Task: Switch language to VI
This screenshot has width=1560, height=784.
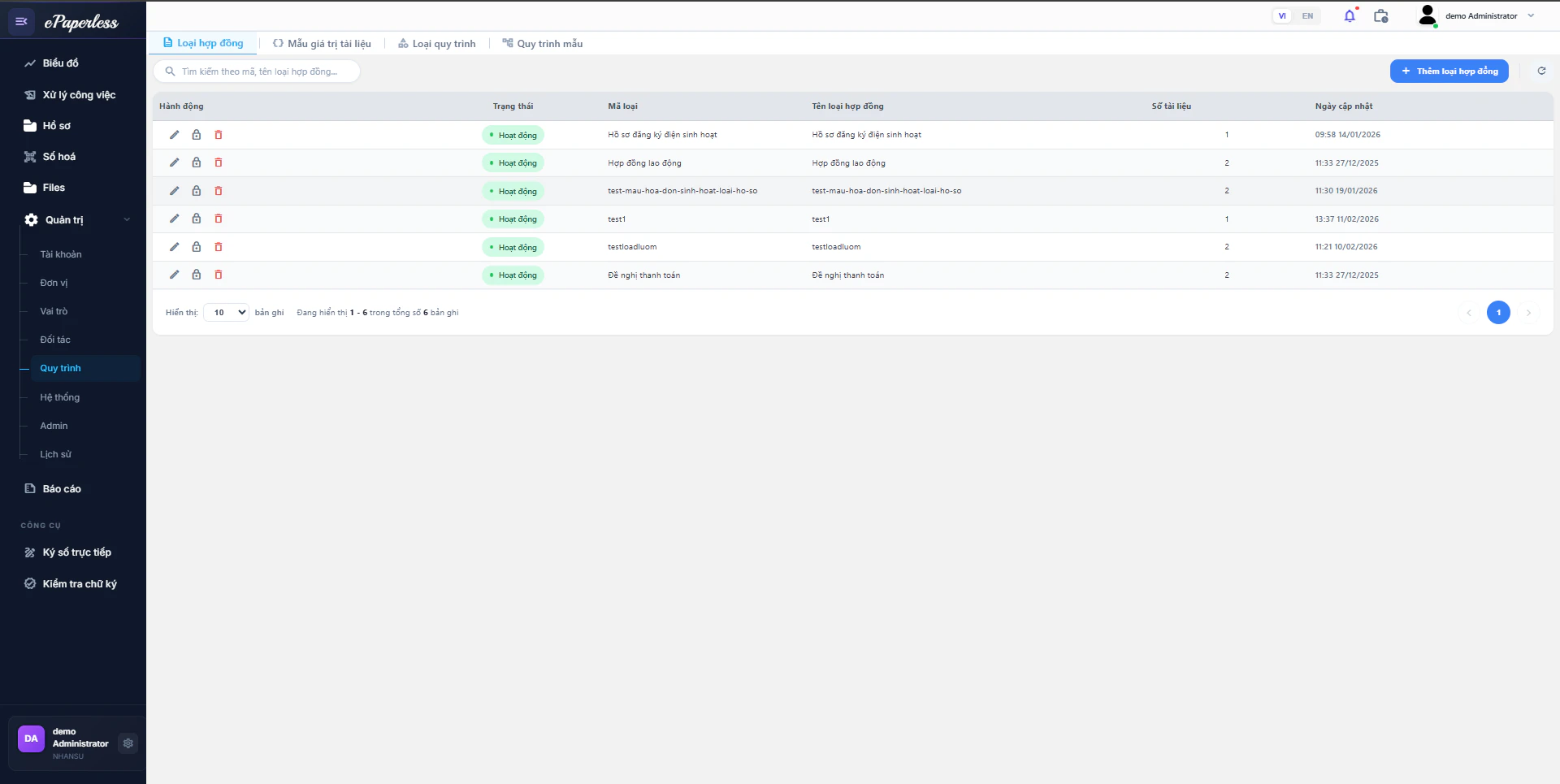Action: coord(1282,15)
